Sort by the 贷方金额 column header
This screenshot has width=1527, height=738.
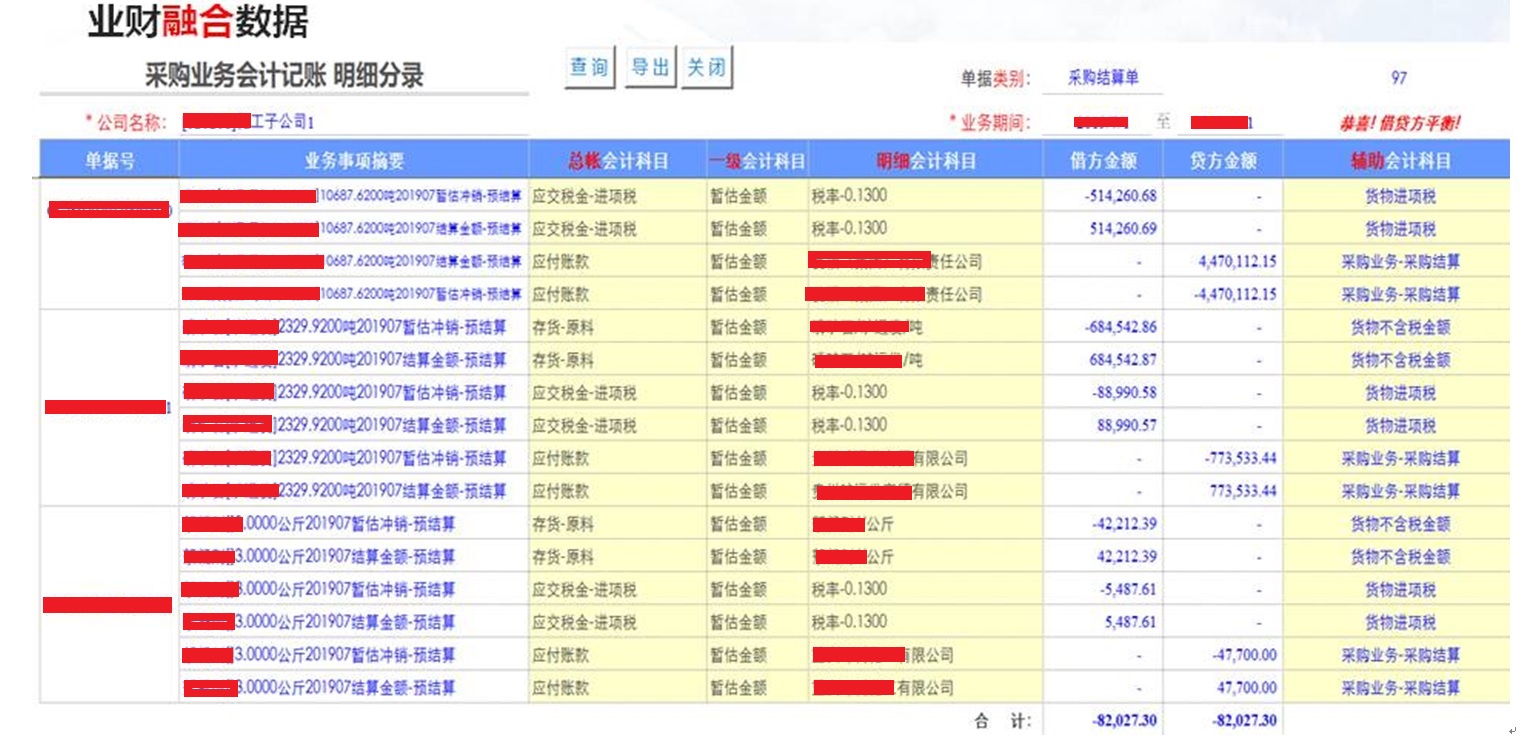pyautogui.click(x=1222, y=160)
